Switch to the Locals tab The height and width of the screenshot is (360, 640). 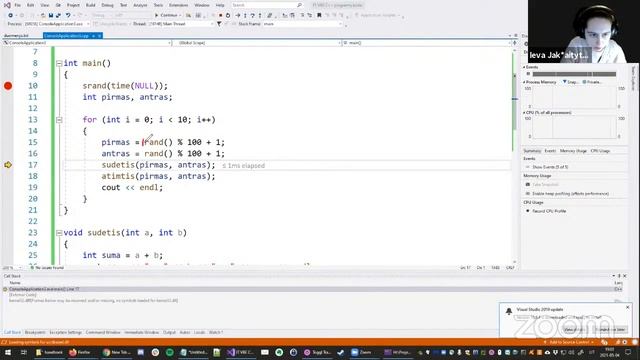point(199,333)
